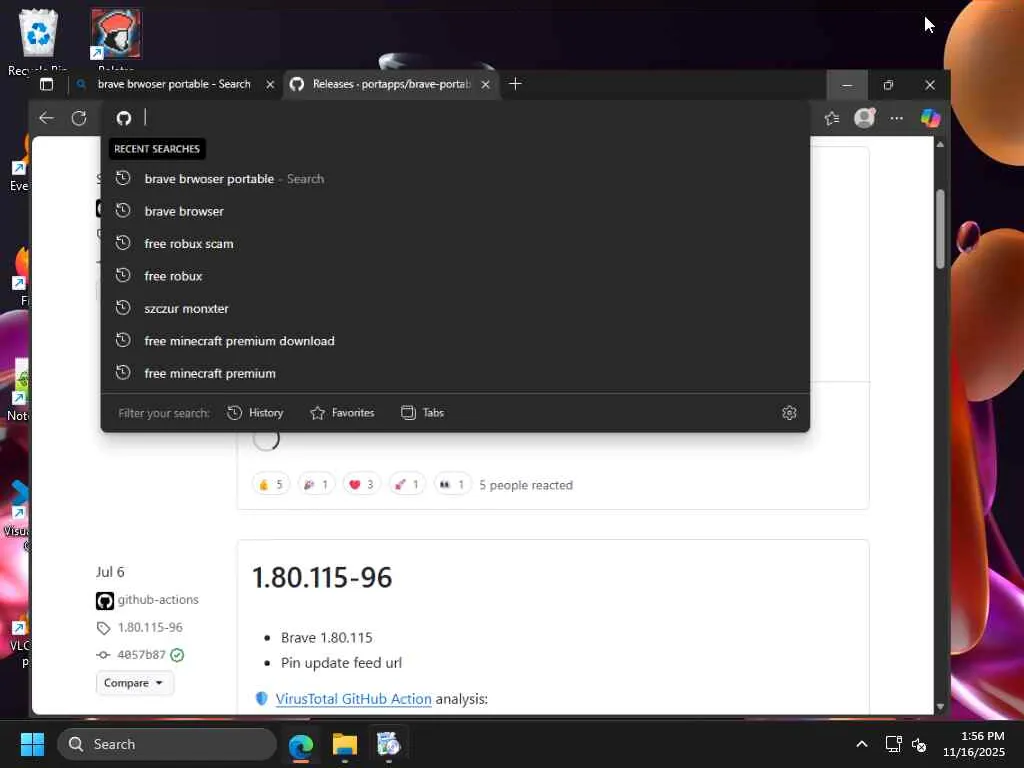Click the GitHub site icon in address bar

pos(123,118)
